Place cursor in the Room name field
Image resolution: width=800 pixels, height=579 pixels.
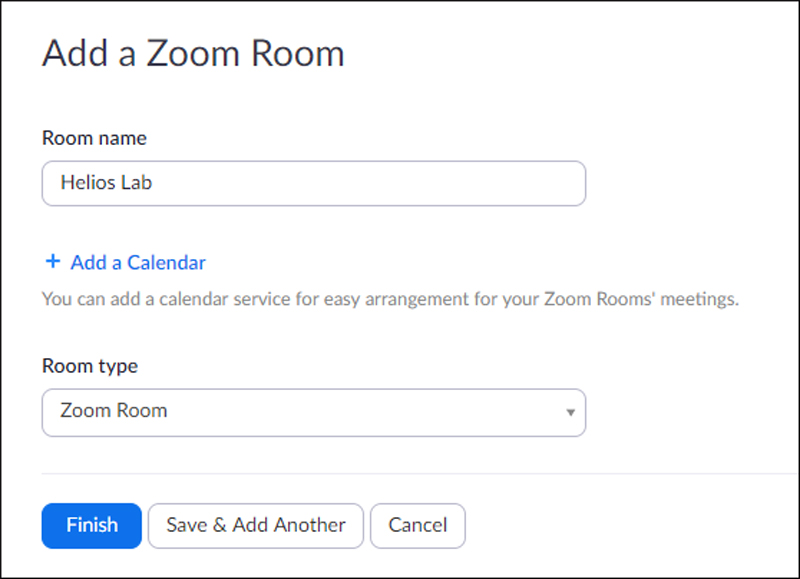313,183
